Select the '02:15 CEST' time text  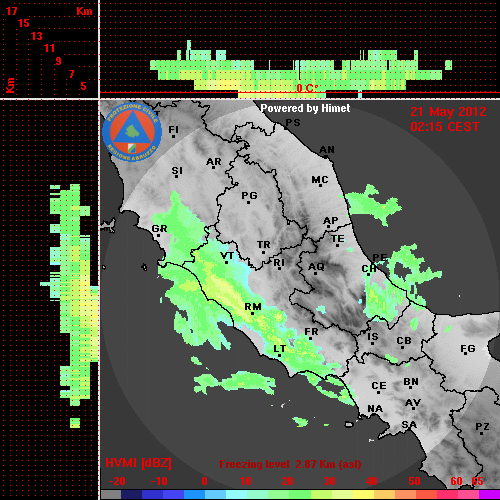(445, 127)
